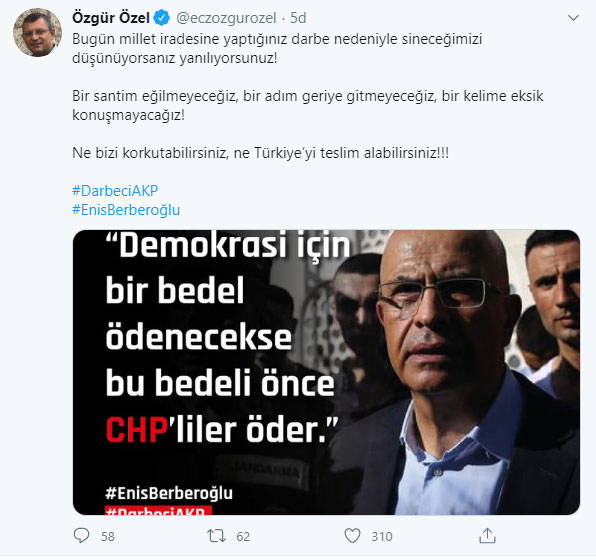Screen dimensions: 596x560
Task: Follow the #DarbeciAKP hashtag link
Action: click(115, 190)
